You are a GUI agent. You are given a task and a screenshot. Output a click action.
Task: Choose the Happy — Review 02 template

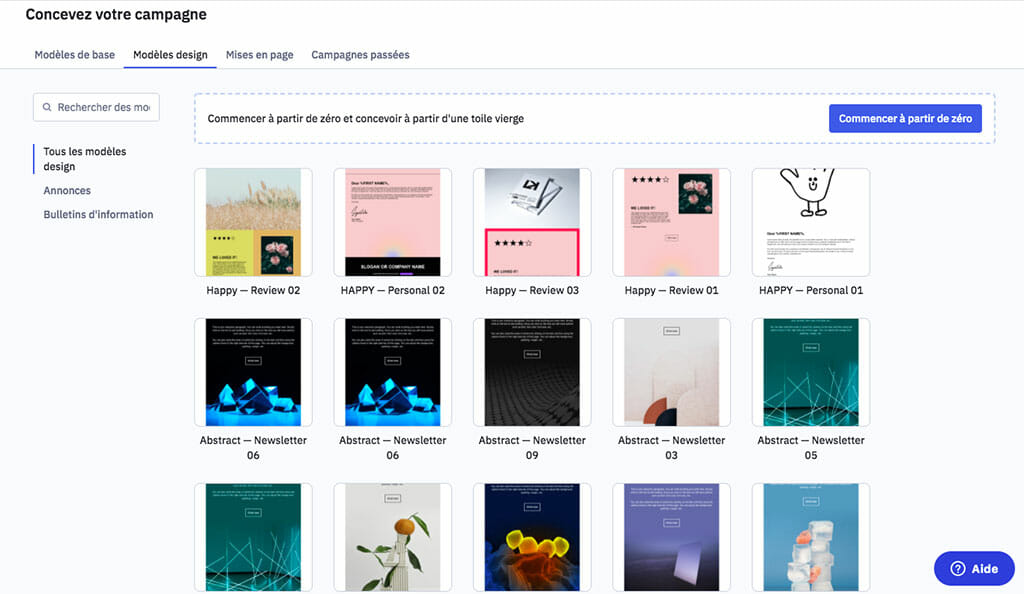tap(253, 222)
